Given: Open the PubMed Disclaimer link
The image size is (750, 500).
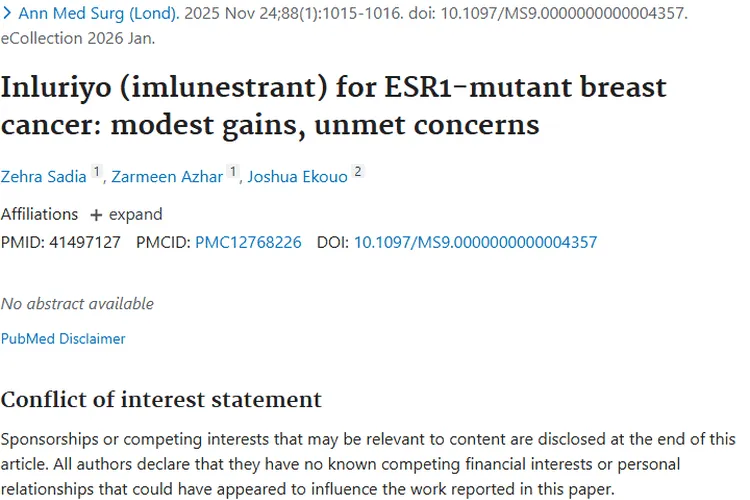Looking at the screenshot, I should pos(63,339).
